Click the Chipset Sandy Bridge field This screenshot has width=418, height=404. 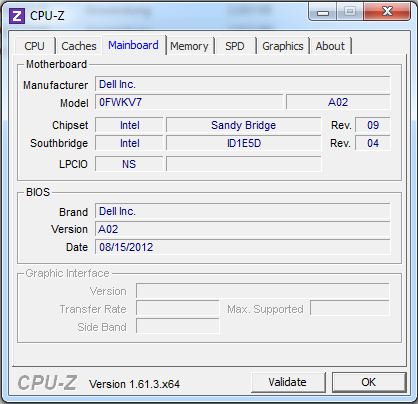click(244, 125)
